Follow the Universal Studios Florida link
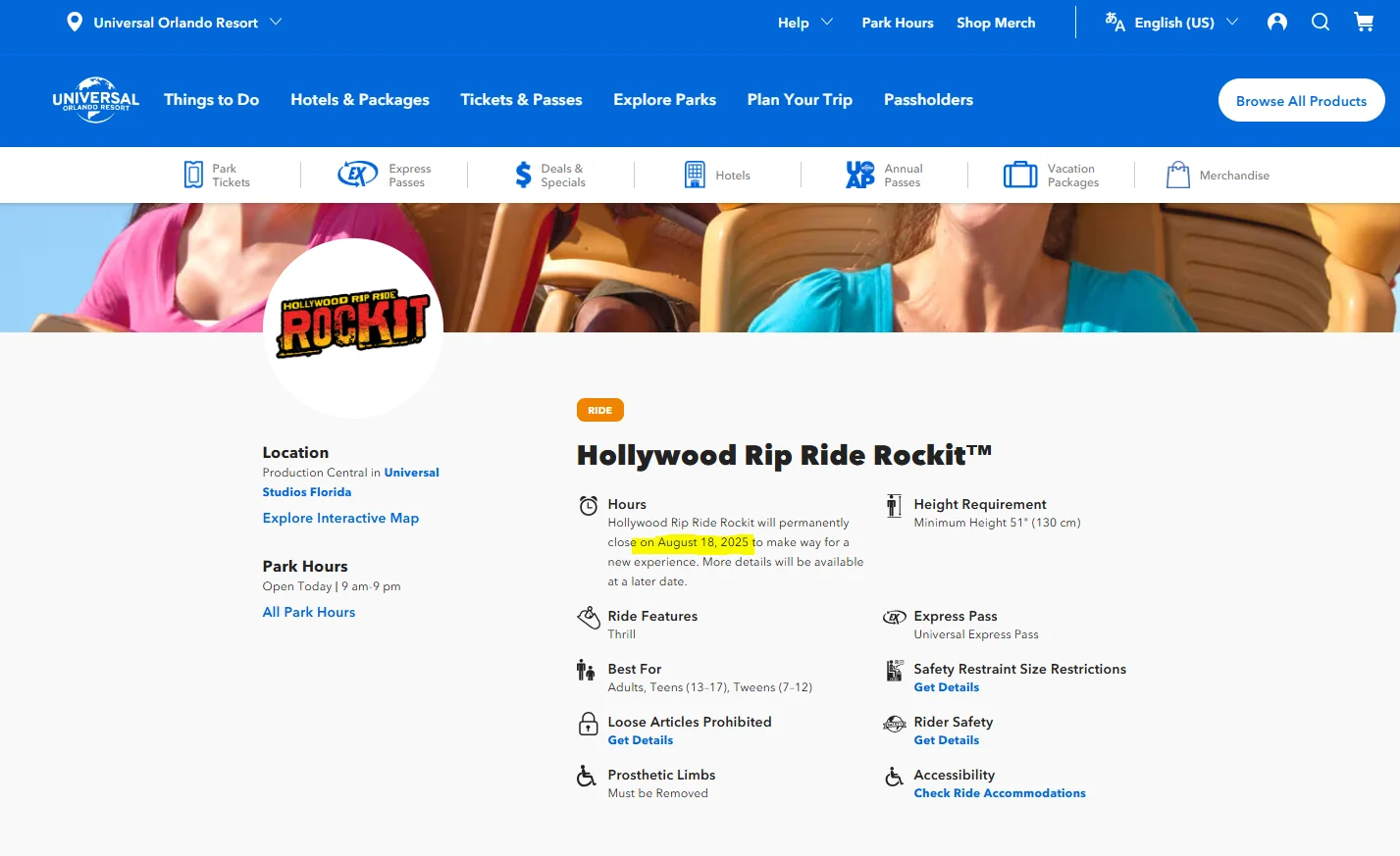Screen dimensions: 1400x856 point(350,482)
